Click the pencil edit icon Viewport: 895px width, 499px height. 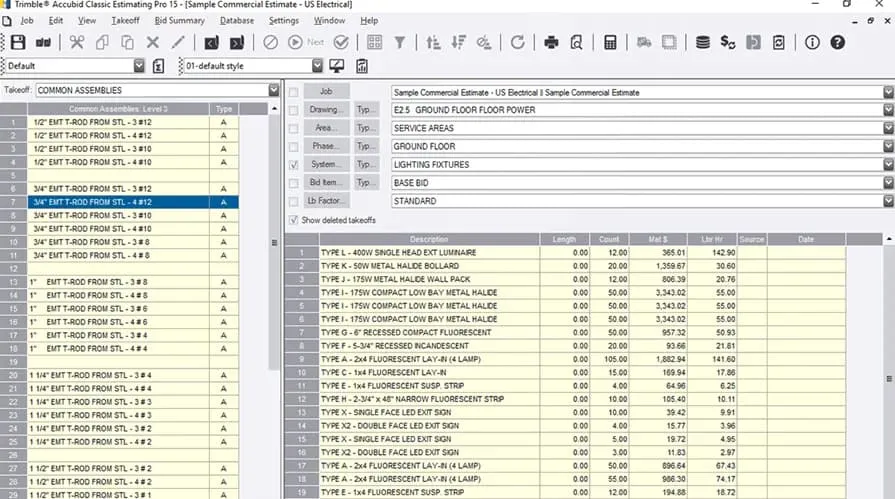point(178,42)
